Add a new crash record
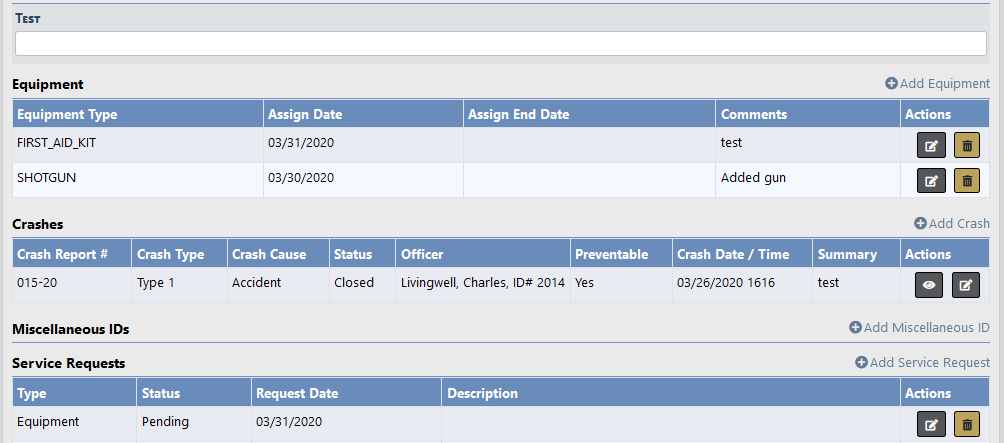The width and height of the screenshot is (1004, 443). pos(951,224)
